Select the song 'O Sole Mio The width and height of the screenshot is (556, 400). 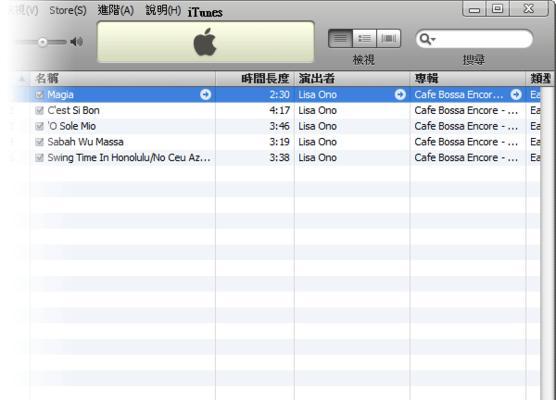click(72, 126)
